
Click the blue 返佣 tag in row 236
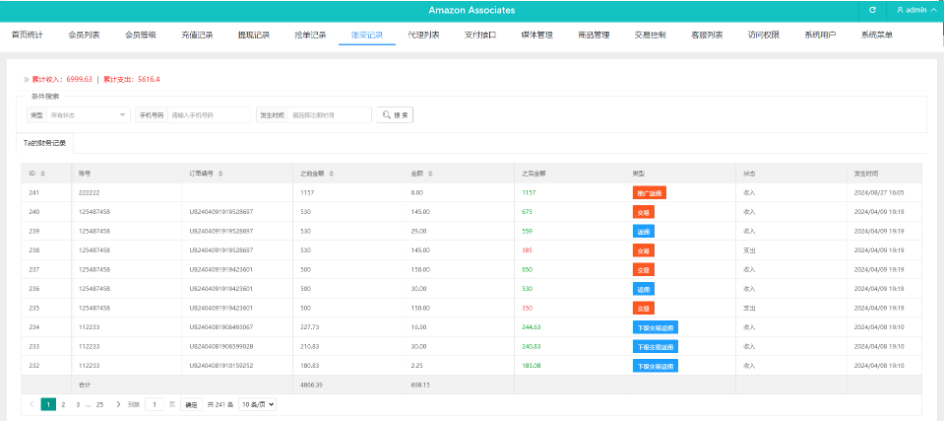[643, 289]
